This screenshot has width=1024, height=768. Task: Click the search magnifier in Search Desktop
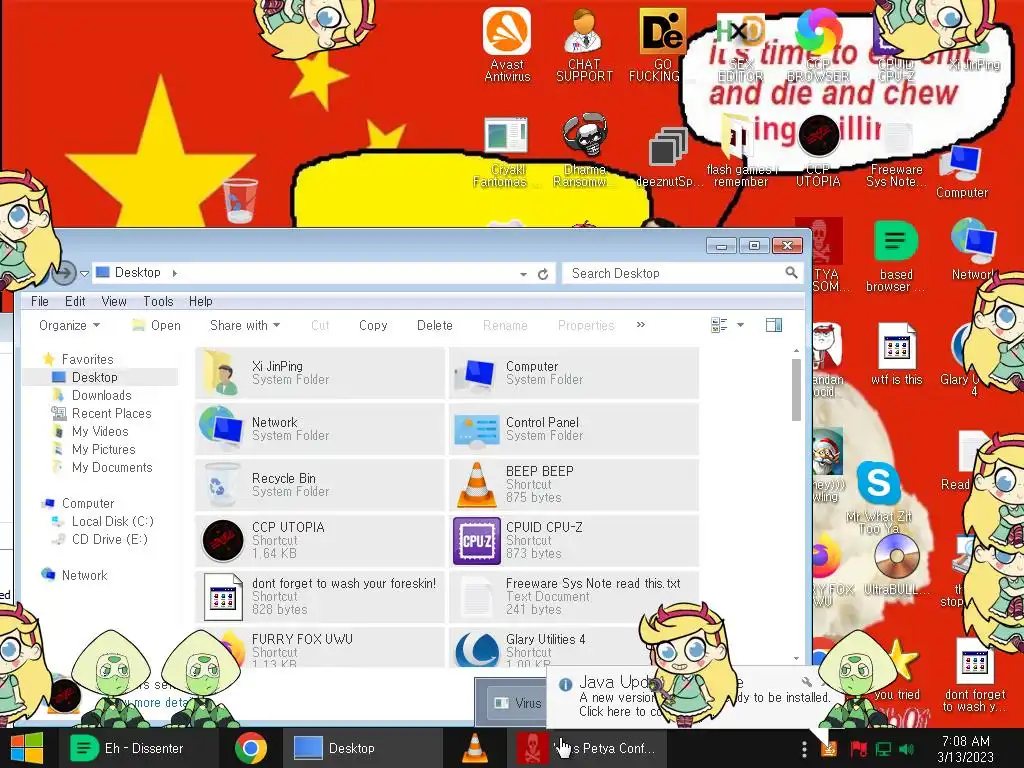click(x=791, y=272)
